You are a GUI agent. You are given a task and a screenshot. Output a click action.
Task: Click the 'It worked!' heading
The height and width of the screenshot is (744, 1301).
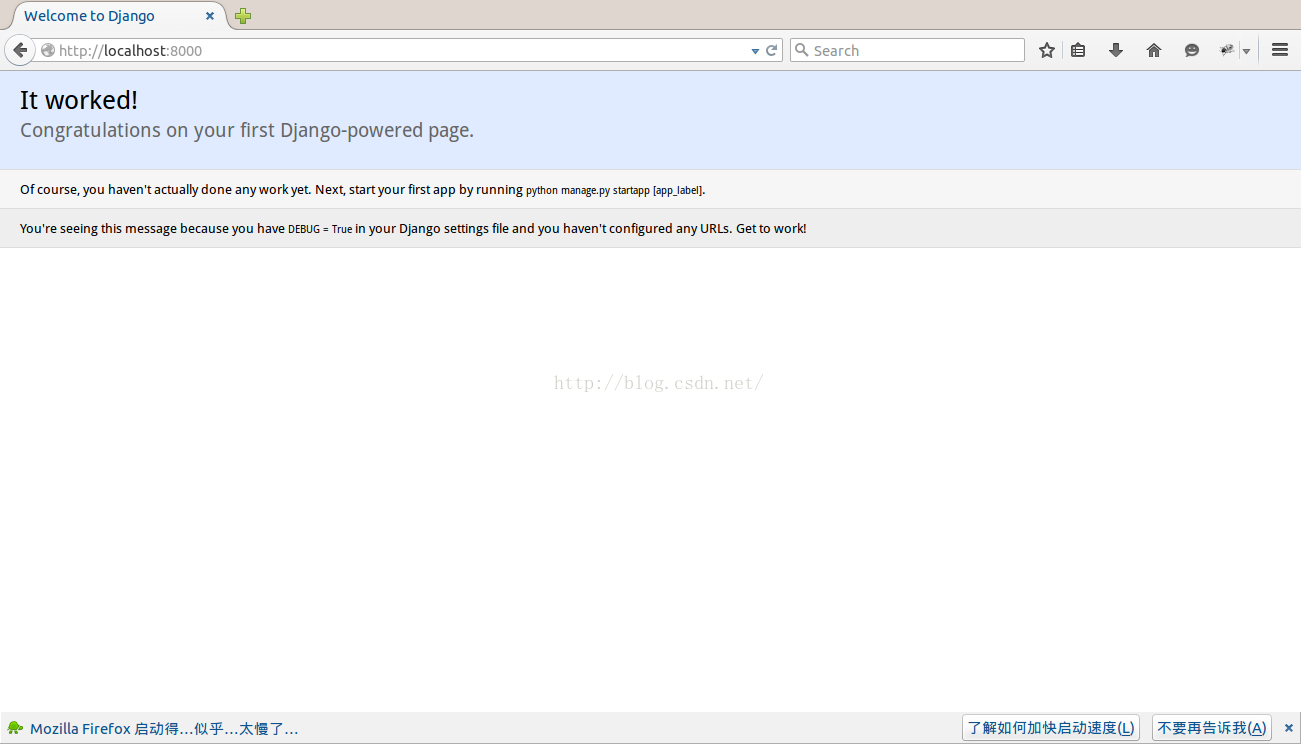79,100
